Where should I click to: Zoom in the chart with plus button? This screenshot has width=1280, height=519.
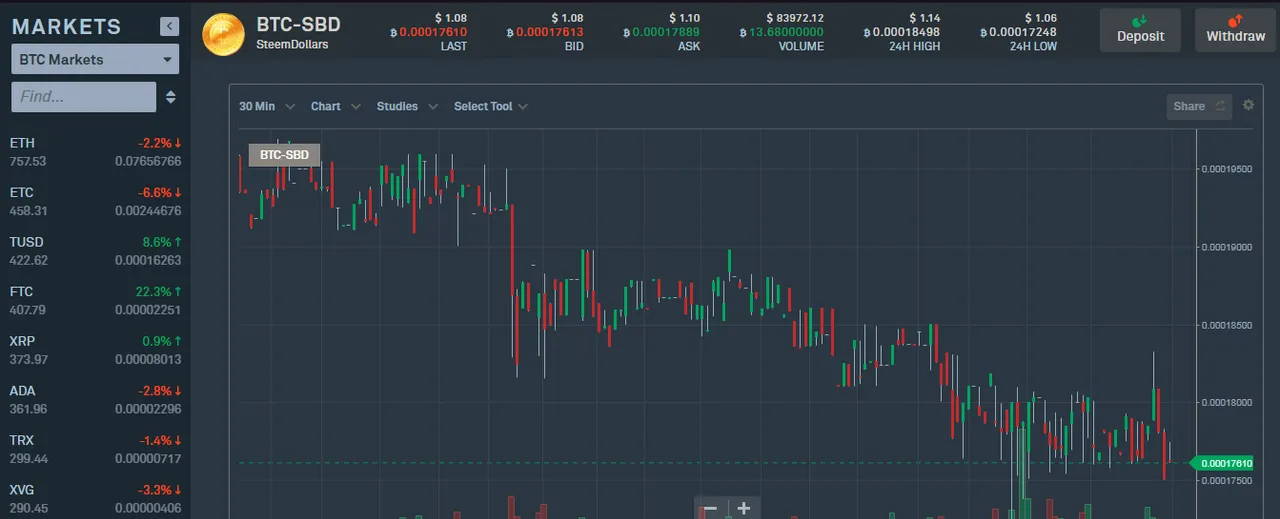point(744,508)
